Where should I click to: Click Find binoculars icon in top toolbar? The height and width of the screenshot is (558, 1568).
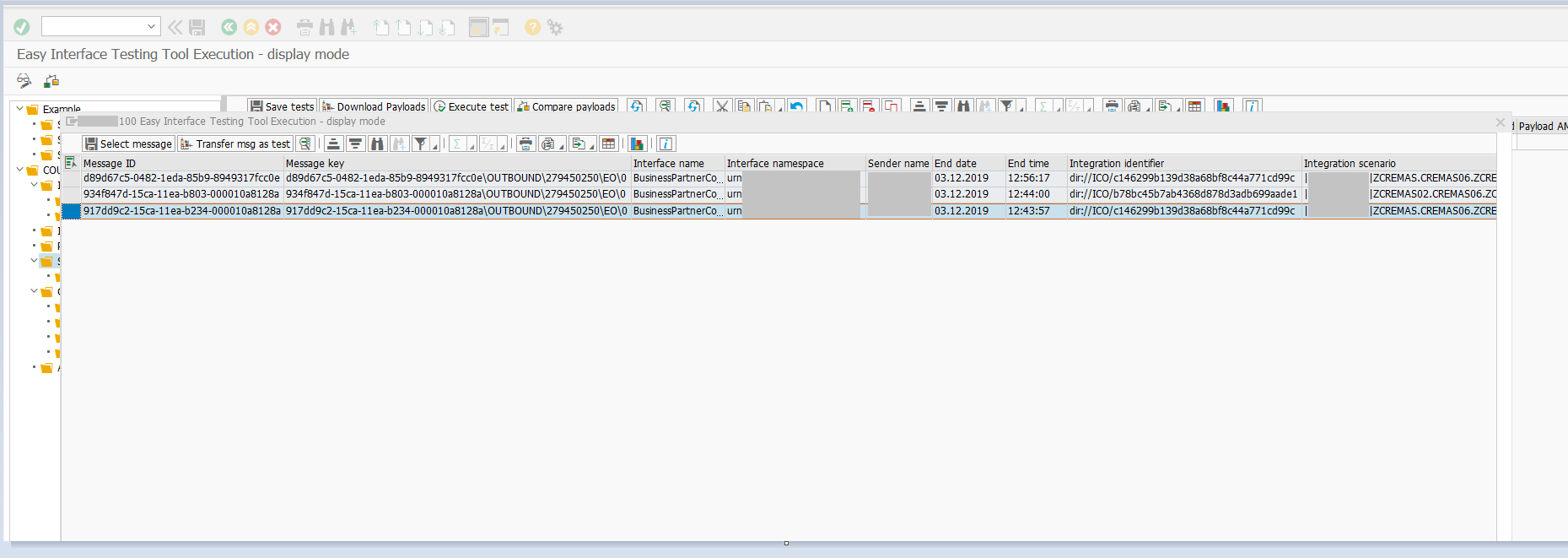[x=327, y=28]
